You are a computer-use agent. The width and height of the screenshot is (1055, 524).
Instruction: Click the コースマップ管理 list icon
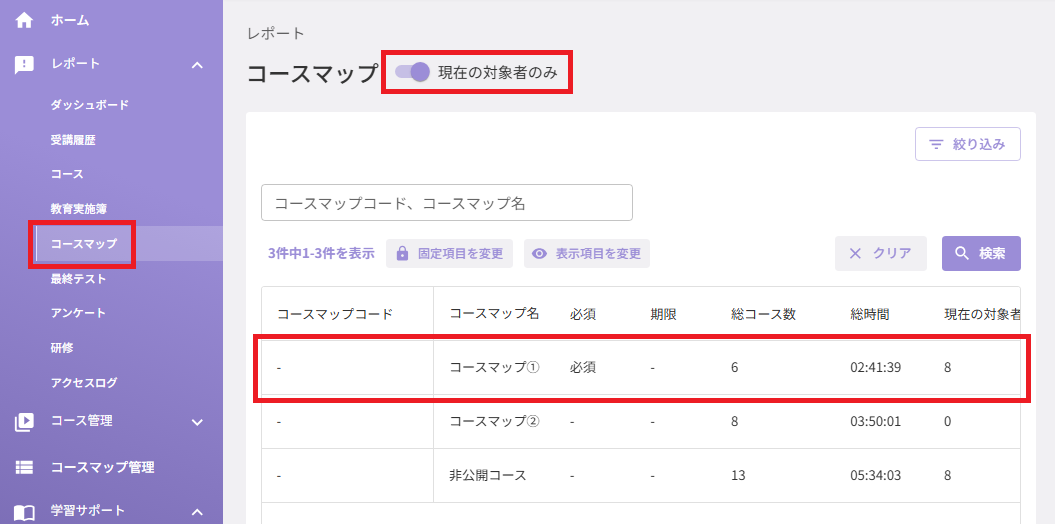(24, 467)
